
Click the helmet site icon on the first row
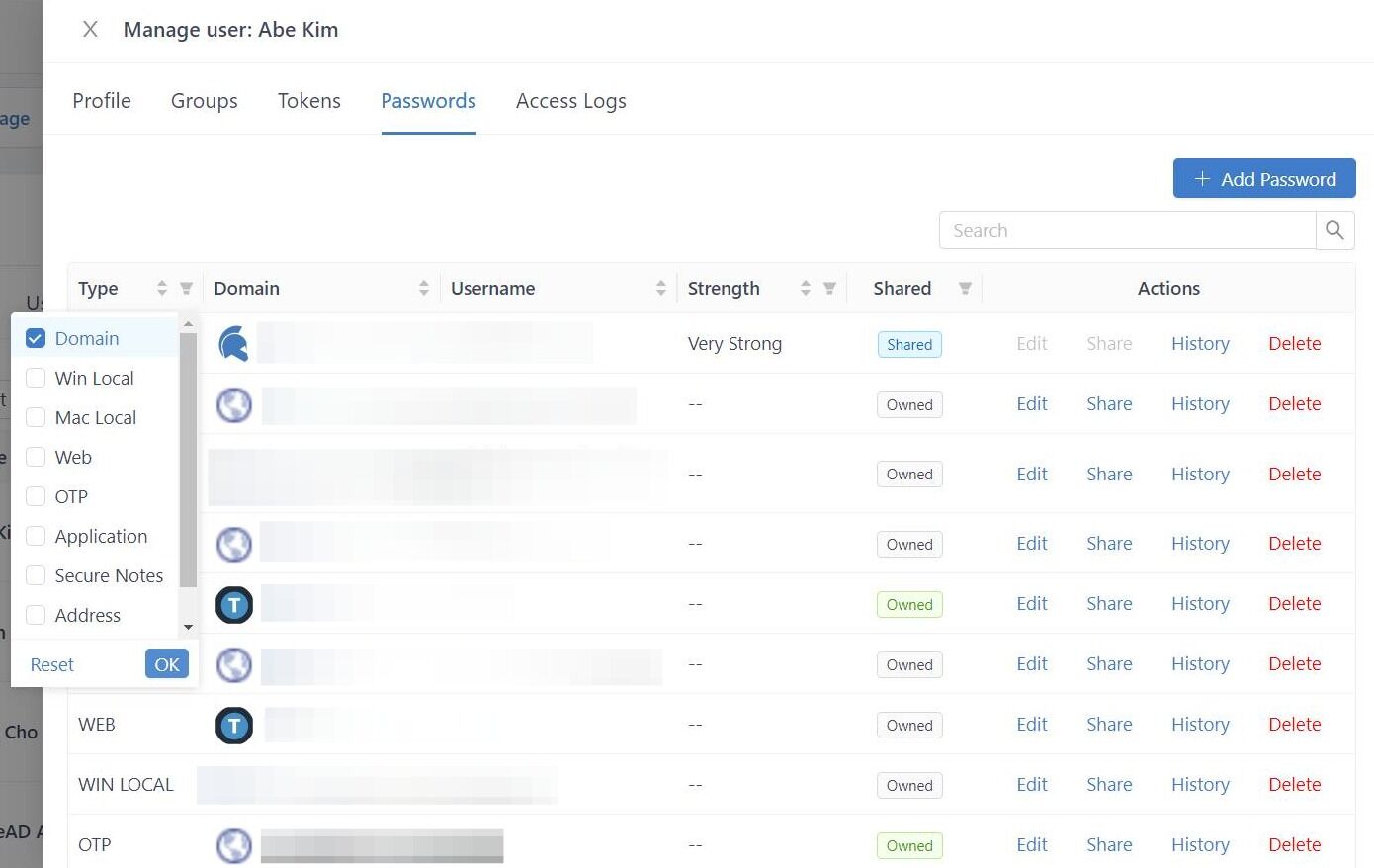pyautogui.click(x=233, y=343)
